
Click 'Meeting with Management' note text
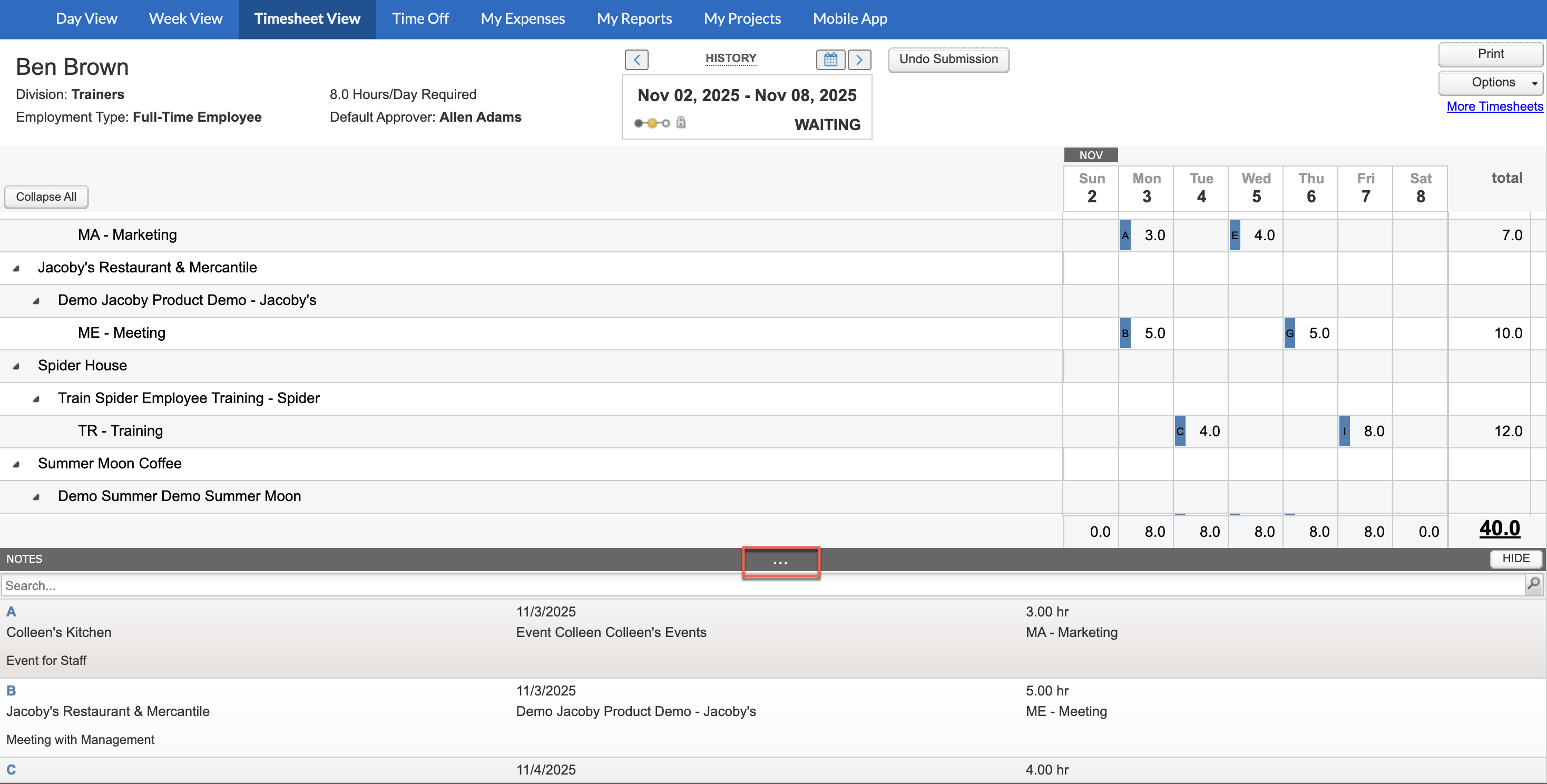coord(81,740)
